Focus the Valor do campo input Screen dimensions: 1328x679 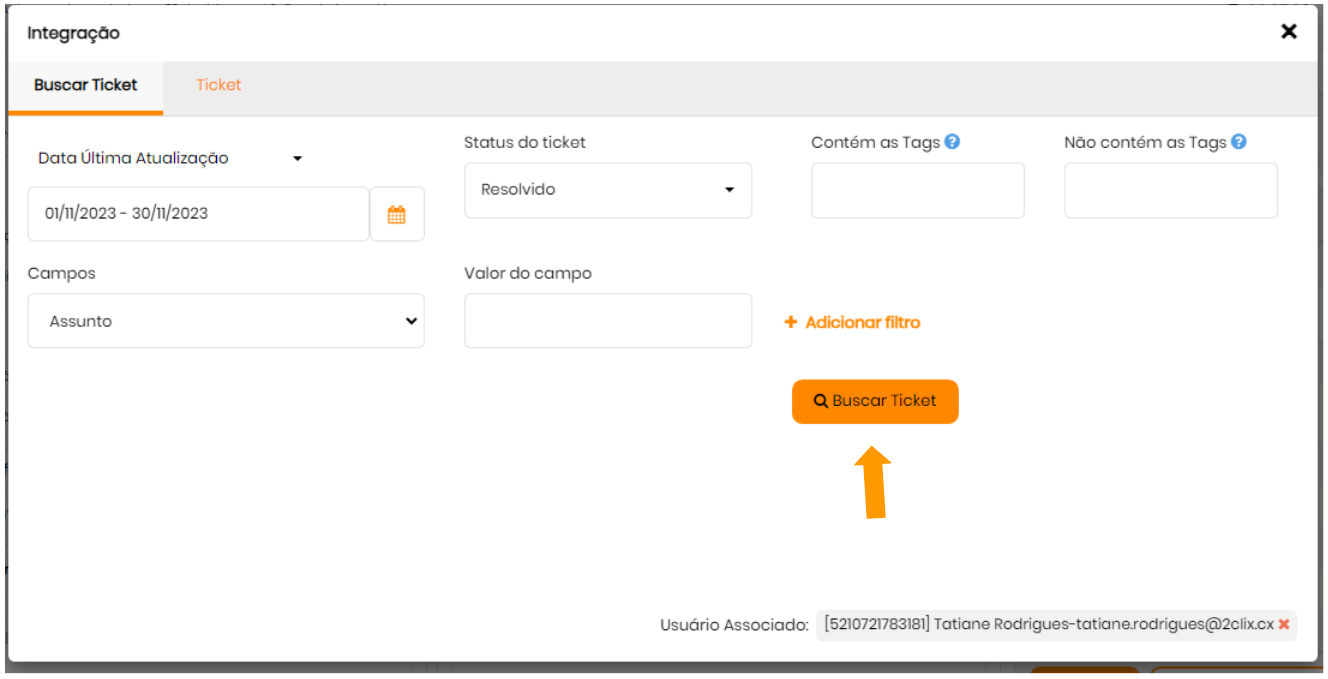[607, 321]
